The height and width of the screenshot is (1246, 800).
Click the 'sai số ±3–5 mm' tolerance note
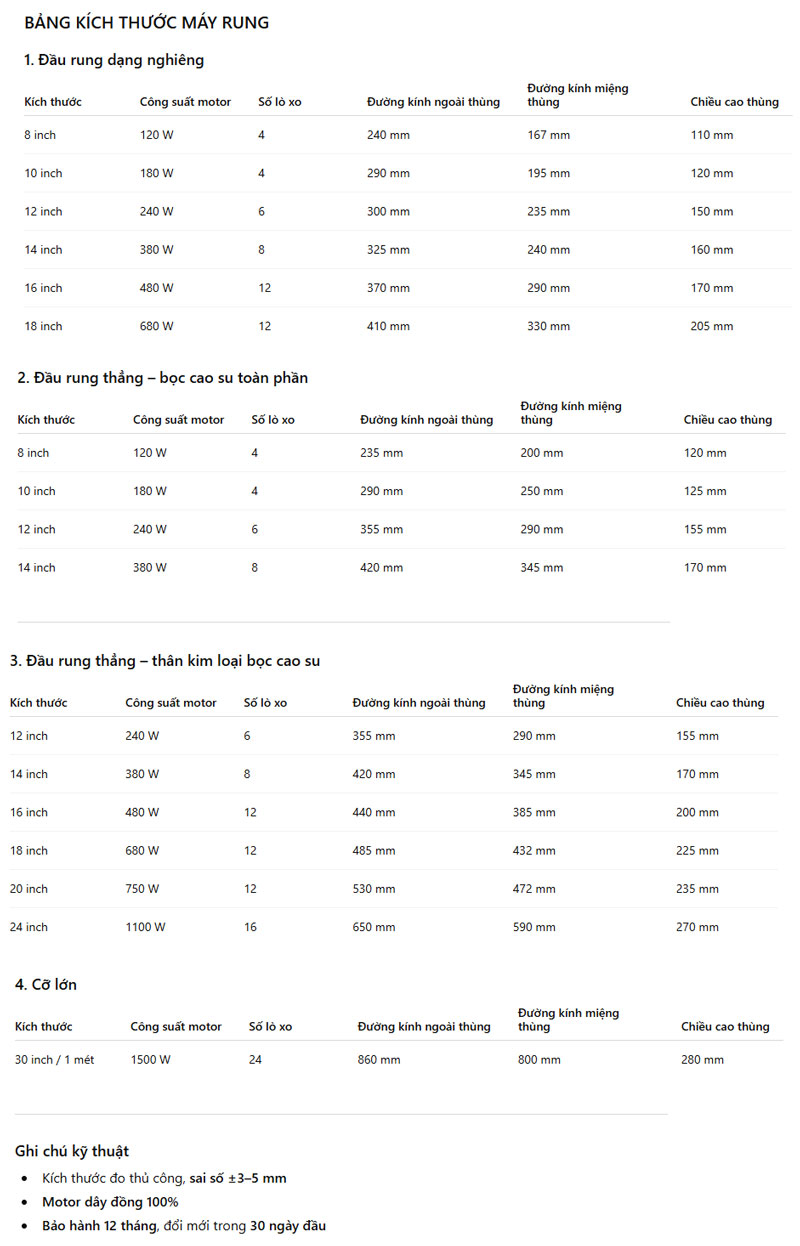coord(238,1178)
